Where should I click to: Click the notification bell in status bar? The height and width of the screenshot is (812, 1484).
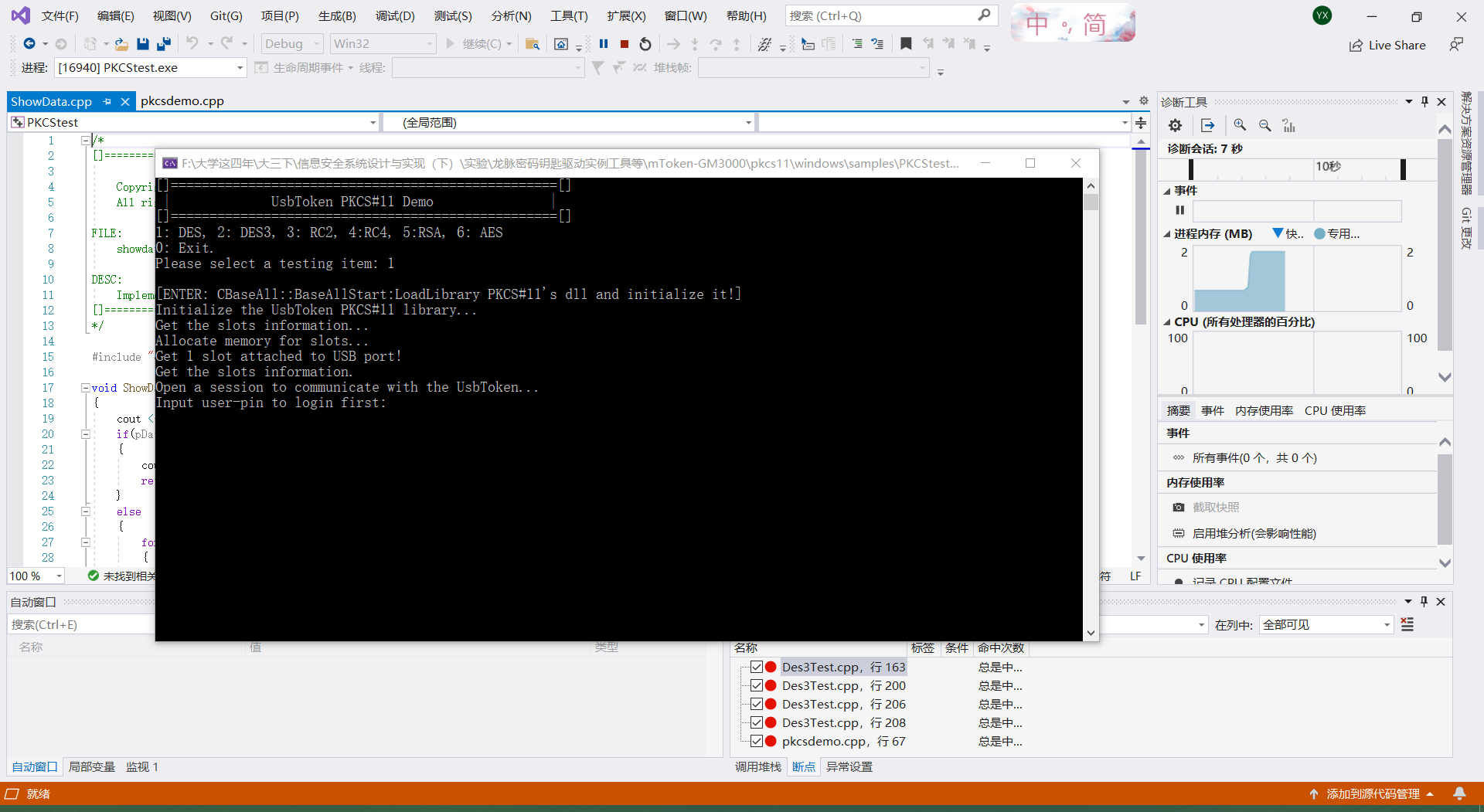tap(1460, 793)
